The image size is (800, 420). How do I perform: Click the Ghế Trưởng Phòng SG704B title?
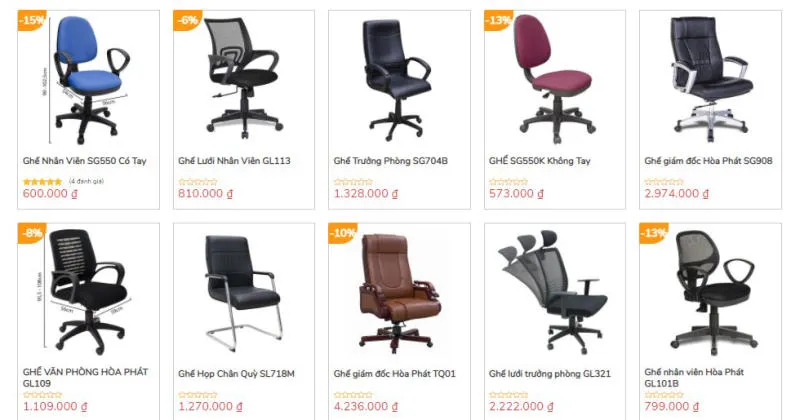[391, 161]
